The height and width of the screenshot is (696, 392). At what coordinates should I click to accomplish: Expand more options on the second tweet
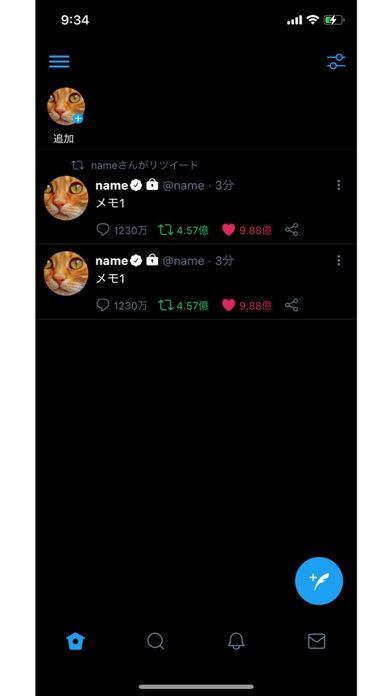(x=339, y=261)
